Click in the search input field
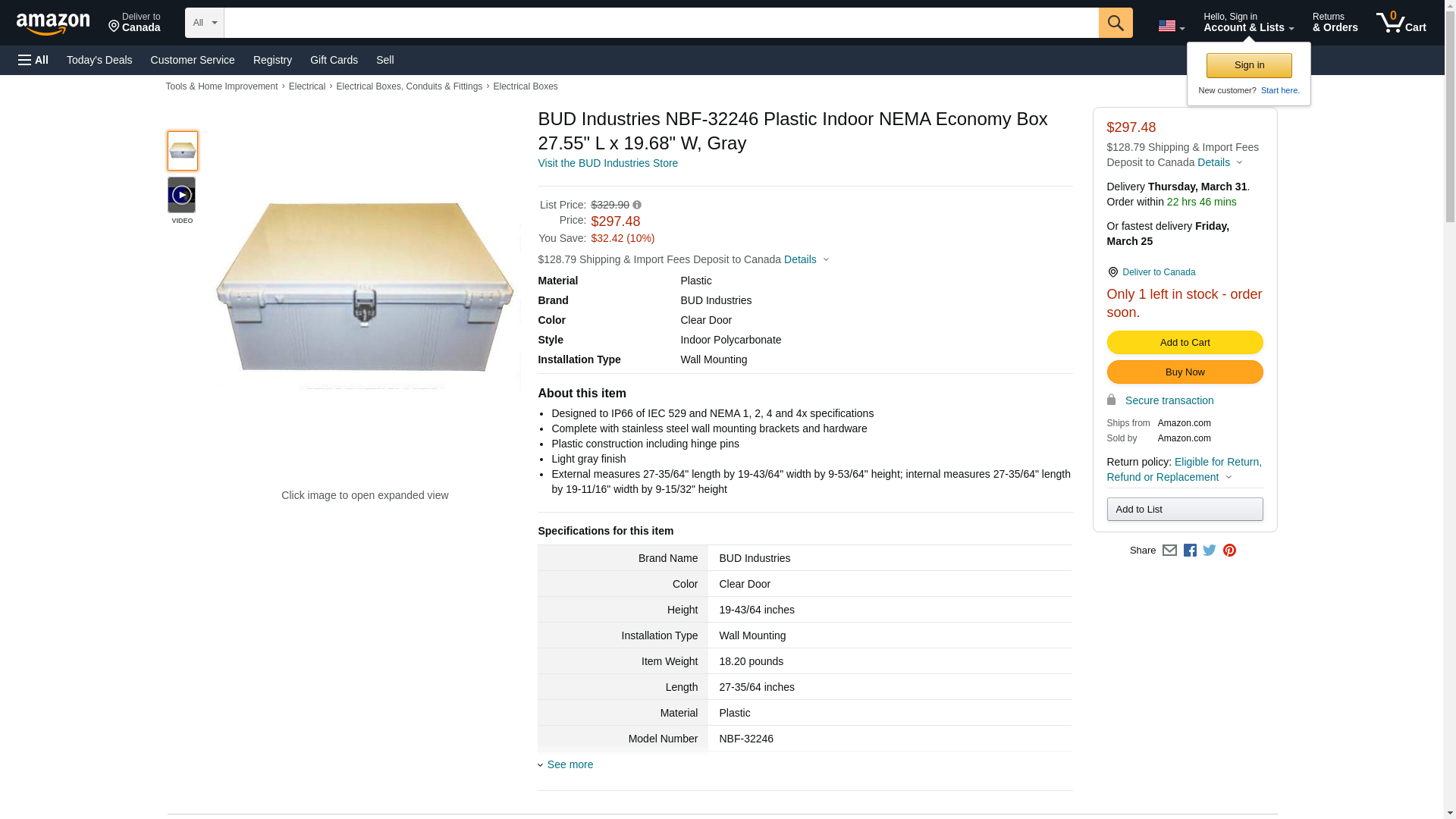The image size is (1456, 819). pyautogui.click(x=660, y=23)
